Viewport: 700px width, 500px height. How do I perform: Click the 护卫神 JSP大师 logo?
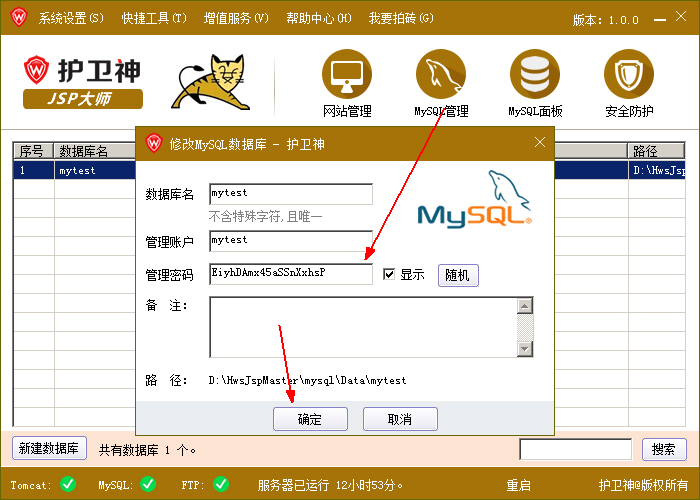(x=83, y=82)
